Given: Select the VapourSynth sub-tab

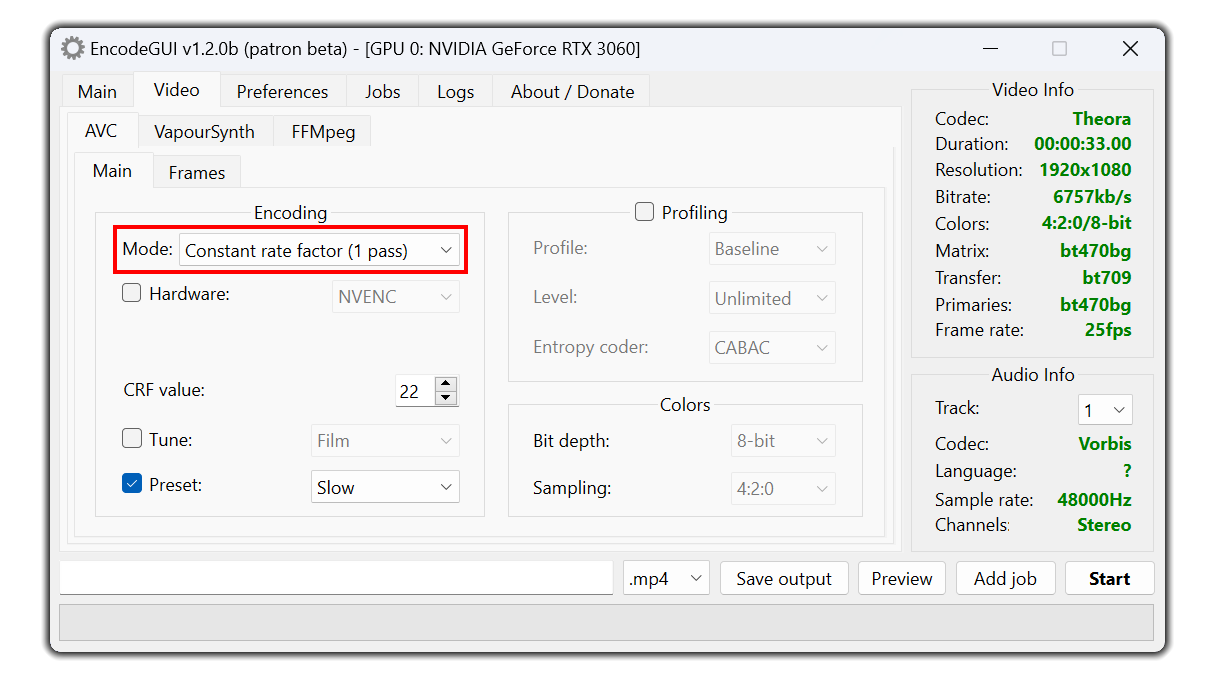Looking at the screenshot, I should tap(204, 132).
